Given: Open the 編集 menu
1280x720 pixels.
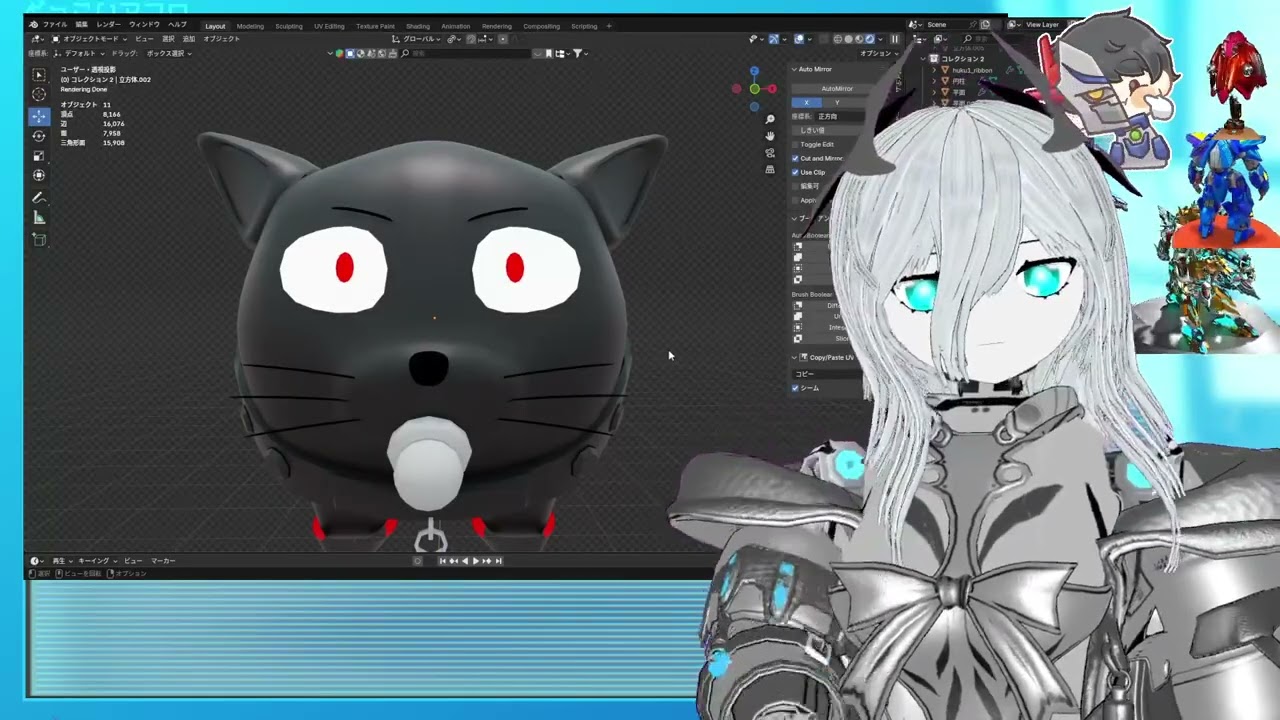Looking at the screenshot, I should click(82, 25).
